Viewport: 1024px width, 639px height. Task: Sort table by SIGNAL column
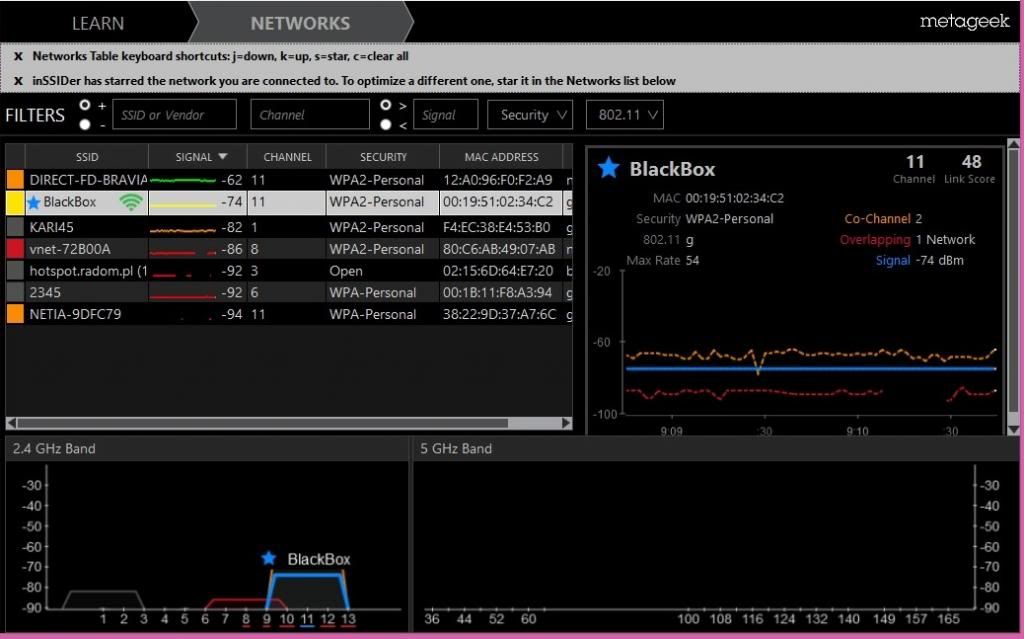pos(193,157)
